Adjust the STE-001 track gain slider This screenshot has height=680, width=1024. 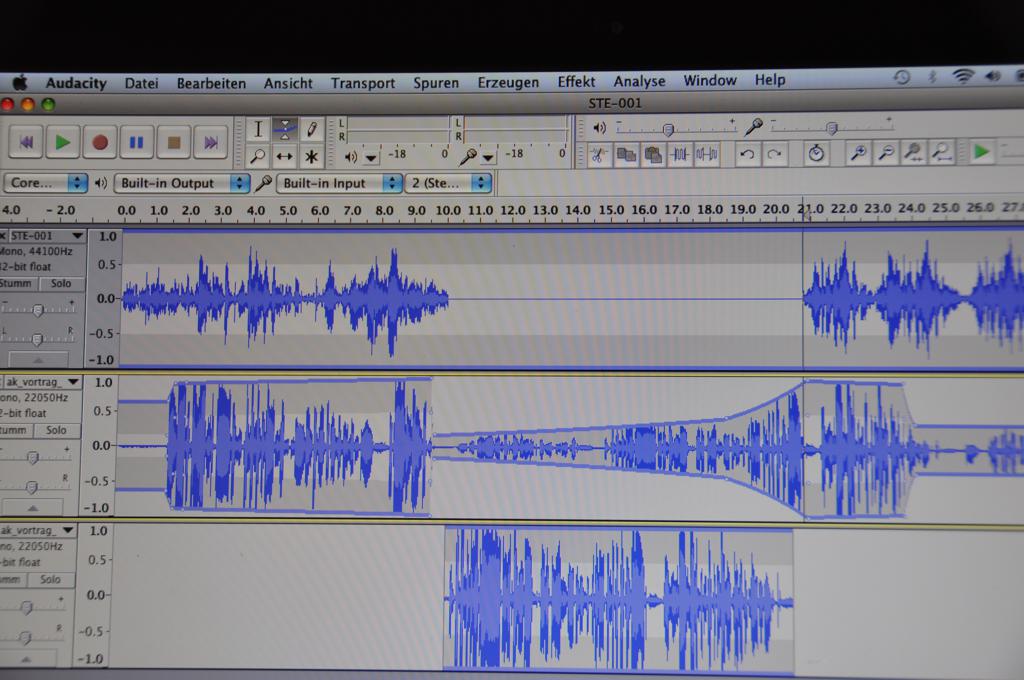(x=39, y=310)
